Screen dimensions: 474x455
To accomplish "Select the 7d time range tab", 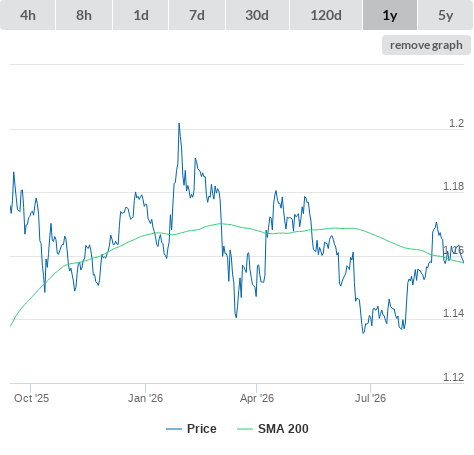I will 197,15.
